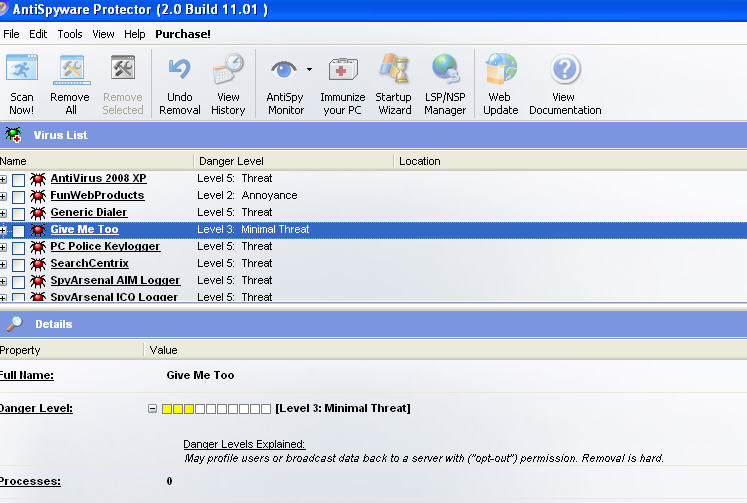The height and width of the screenshot is (503, 747).
Task: Expand the SpyArsenal AIM Logger tree node
Action: pyautogui.click(x=3, y=282)
